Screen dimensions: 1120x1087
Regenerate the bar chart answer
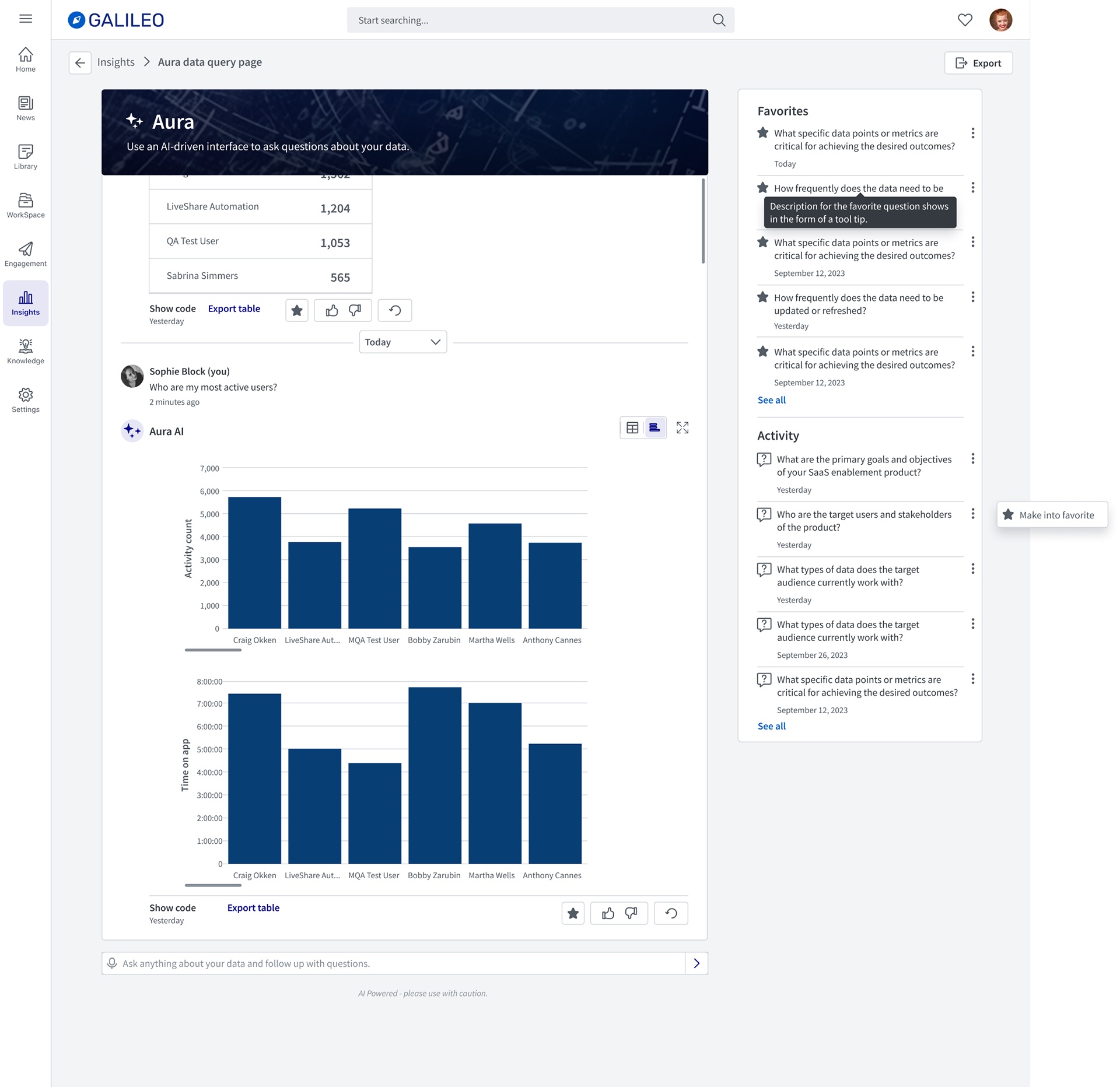671,913
